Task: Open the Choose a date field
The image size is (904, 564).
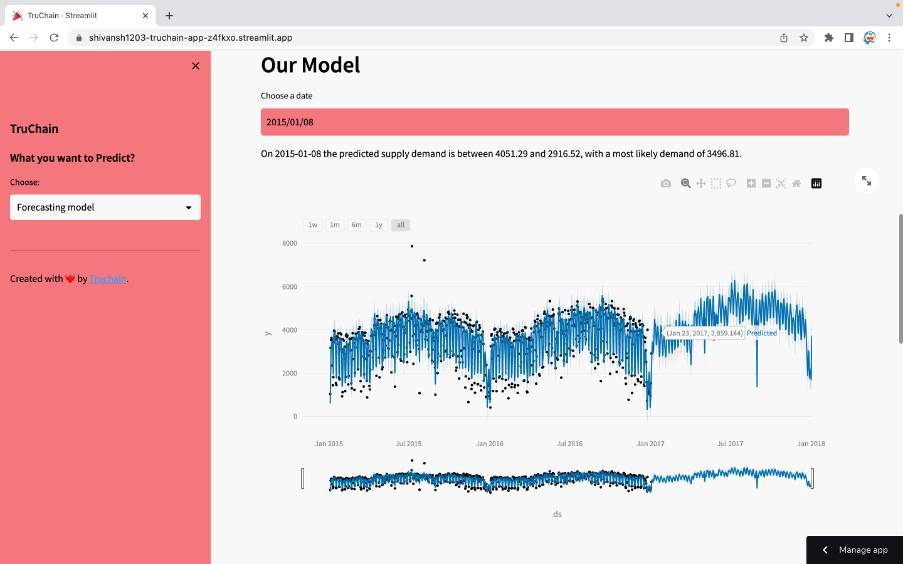Action: pos(554,122)
